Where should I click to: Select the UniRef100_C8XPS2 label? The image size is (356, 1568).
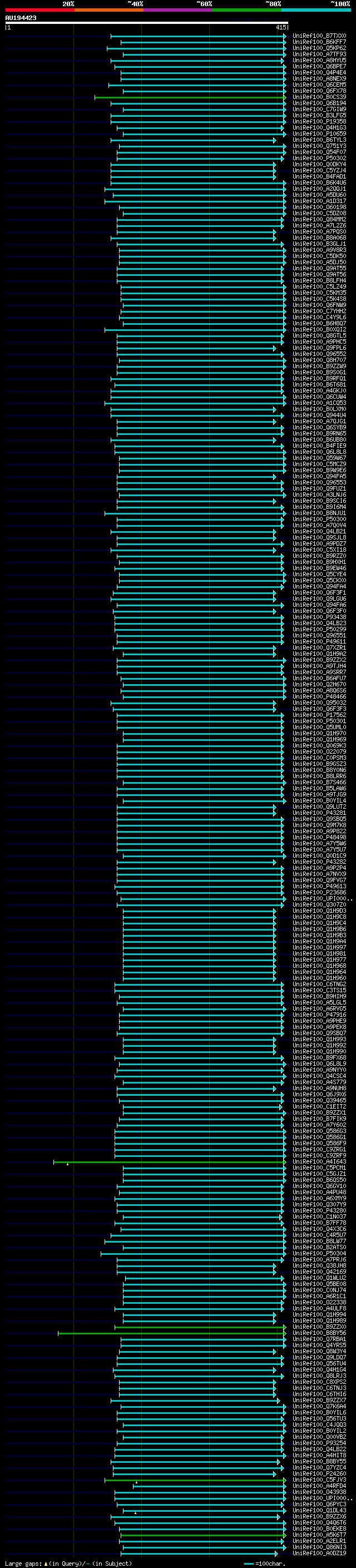[319, 1382]
